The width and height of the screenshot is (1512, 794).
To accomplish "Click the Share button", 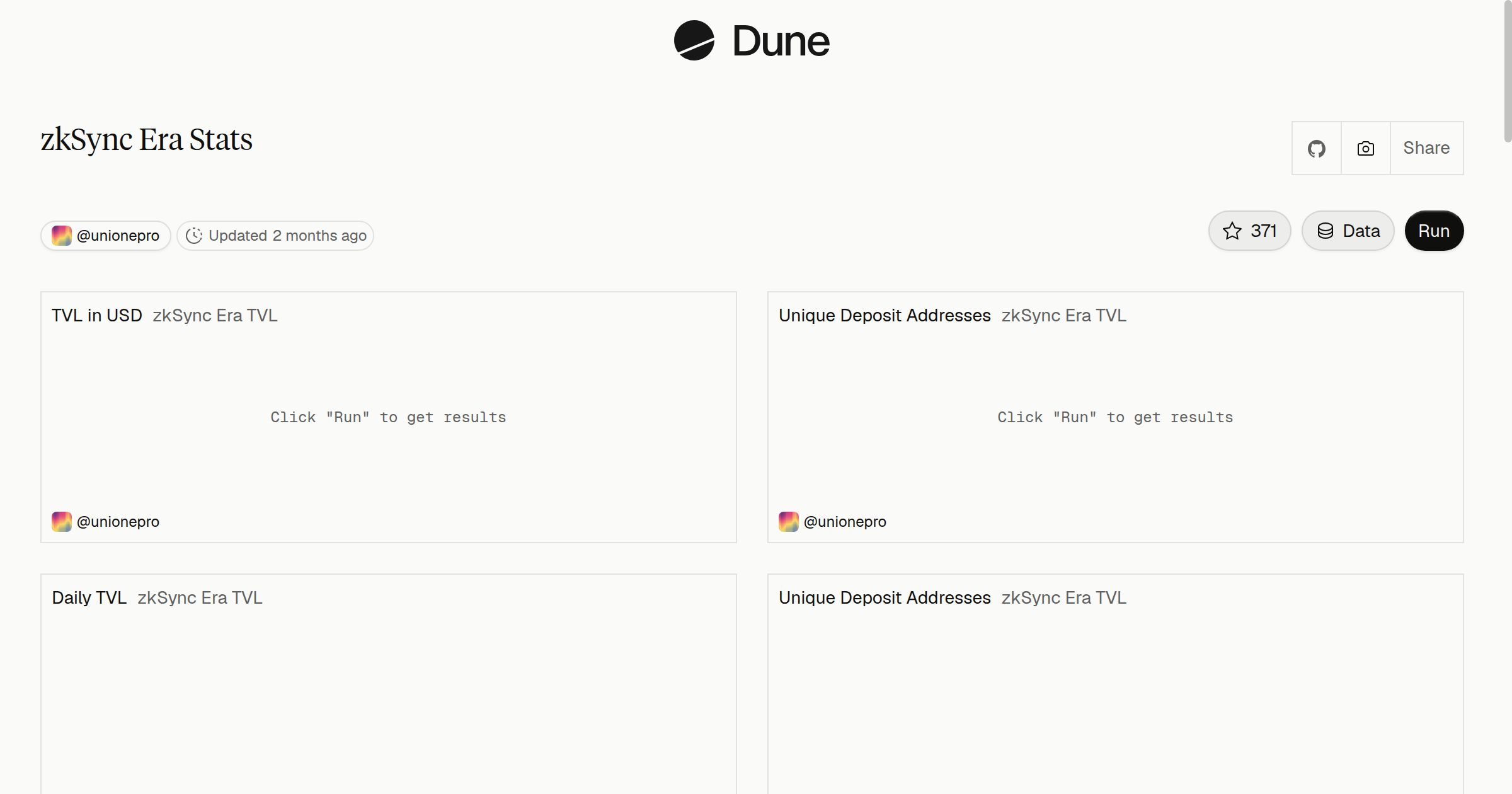I will click(x=1426, y=148).
